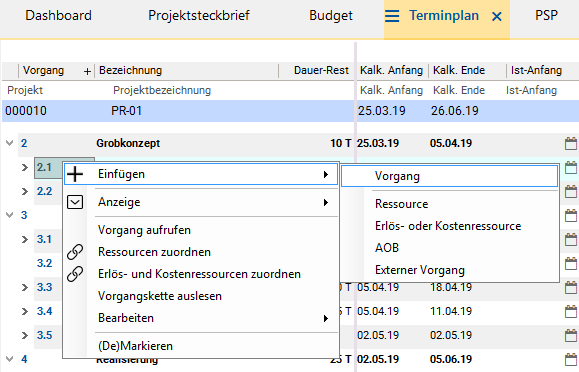The width and height of the screenshot is (579, 372).
Task: Open the Bearbeiten submenu
Action: click(201, 318)
